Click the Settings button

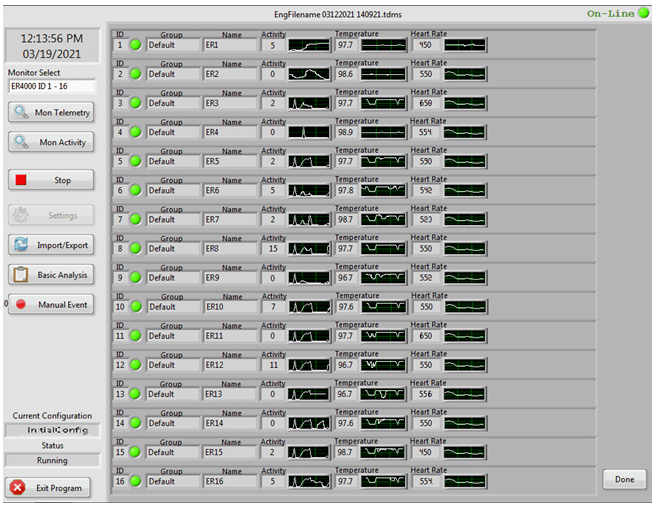click(51, 215)
